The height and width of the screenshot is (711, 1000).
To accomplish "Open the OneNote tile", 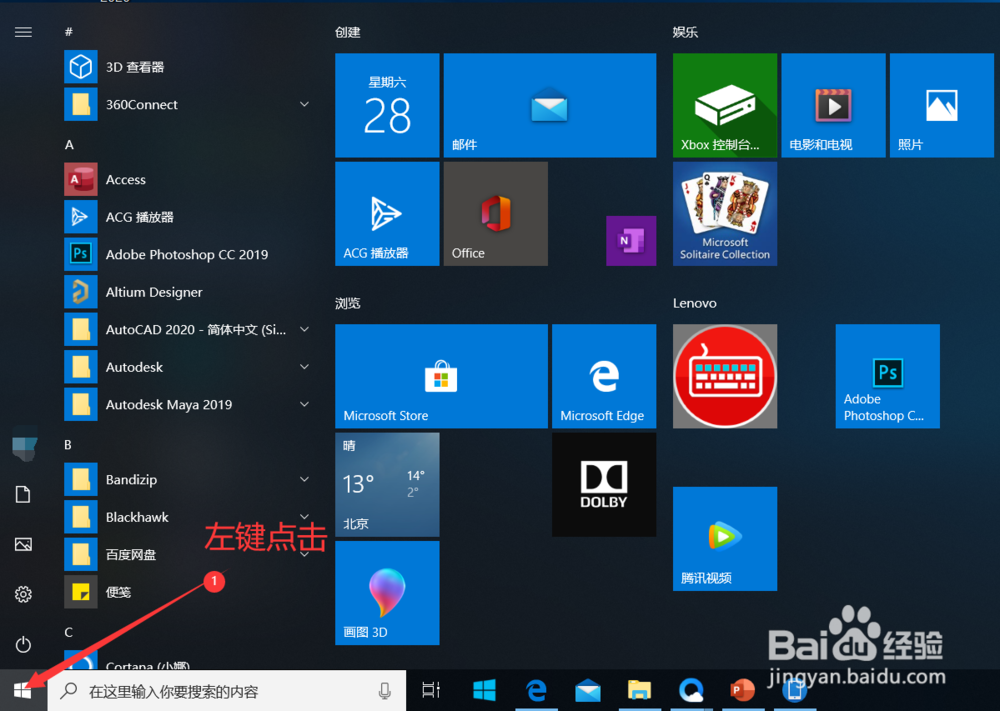I will click(631, 241).
